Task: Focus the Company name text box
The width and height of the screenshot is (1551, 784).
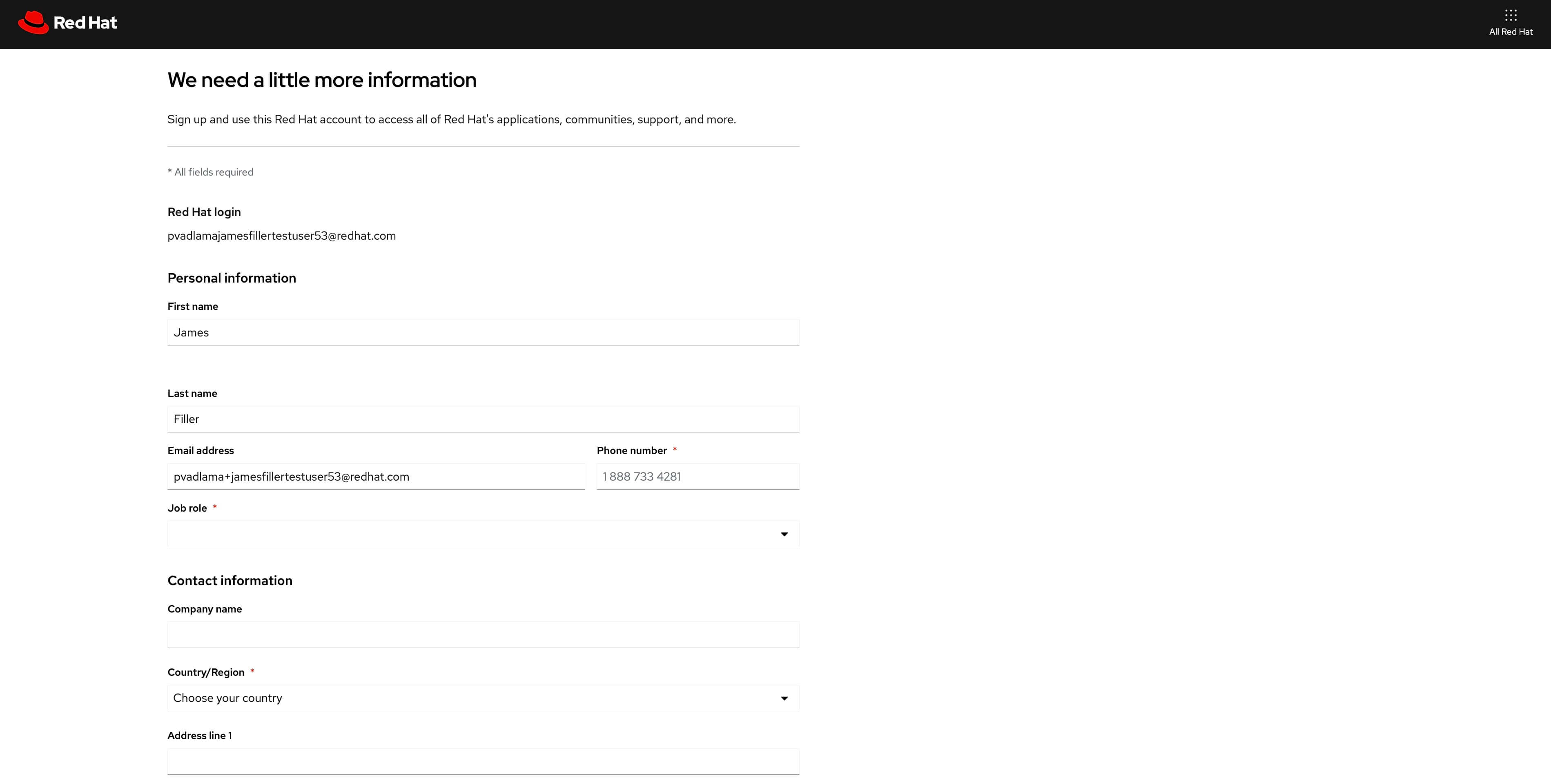Action: (483, 635)
